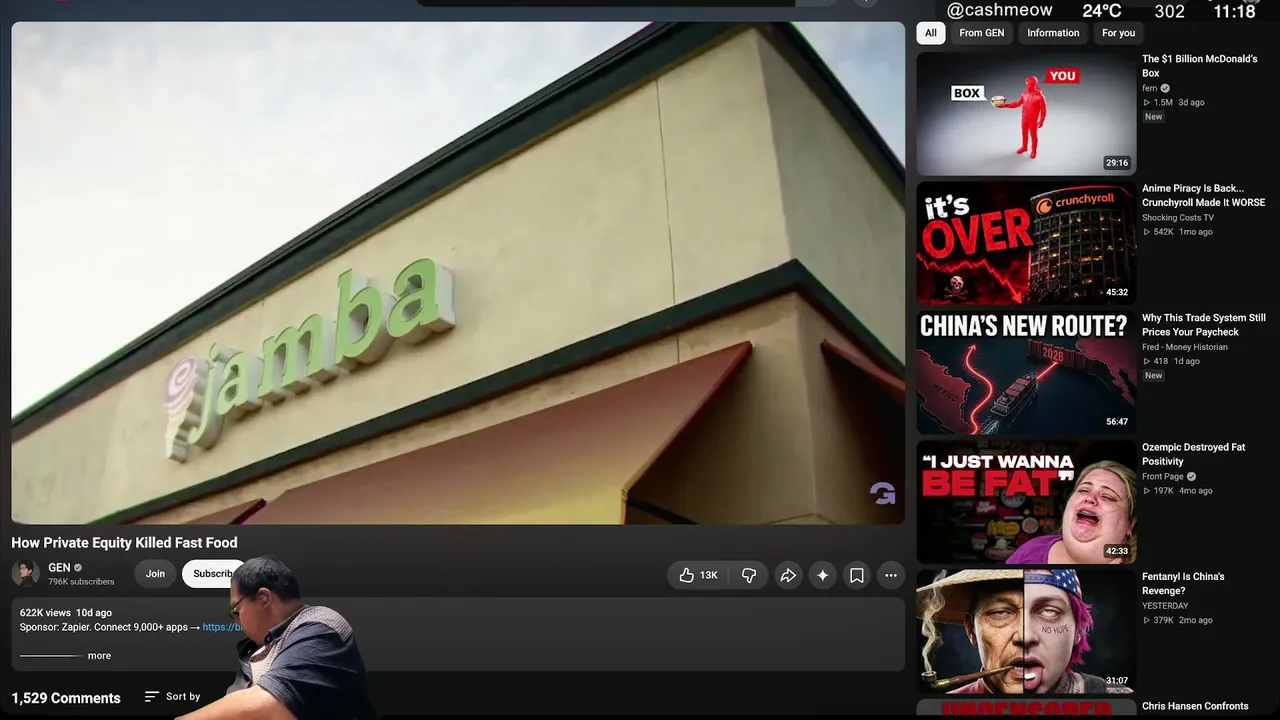Screen dimensions: 1280x720
Task: Open Sort by comments dropdown
Action: pos(172,696)
